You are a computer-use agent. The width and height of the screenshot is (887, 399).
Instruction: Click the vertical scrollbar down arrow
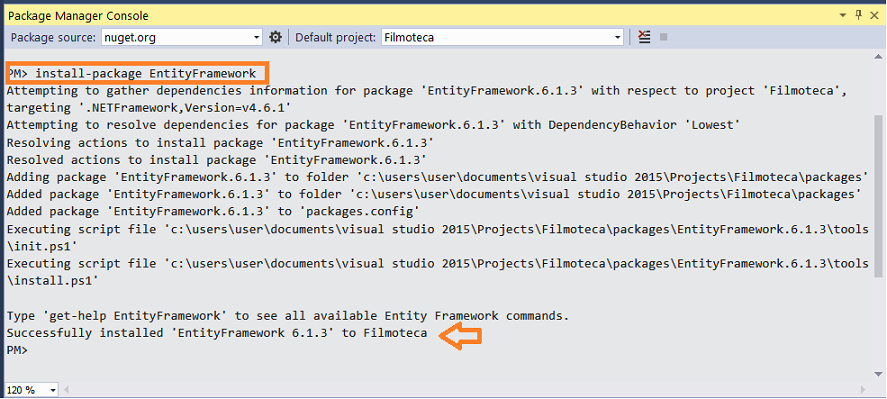click(878, 374)
